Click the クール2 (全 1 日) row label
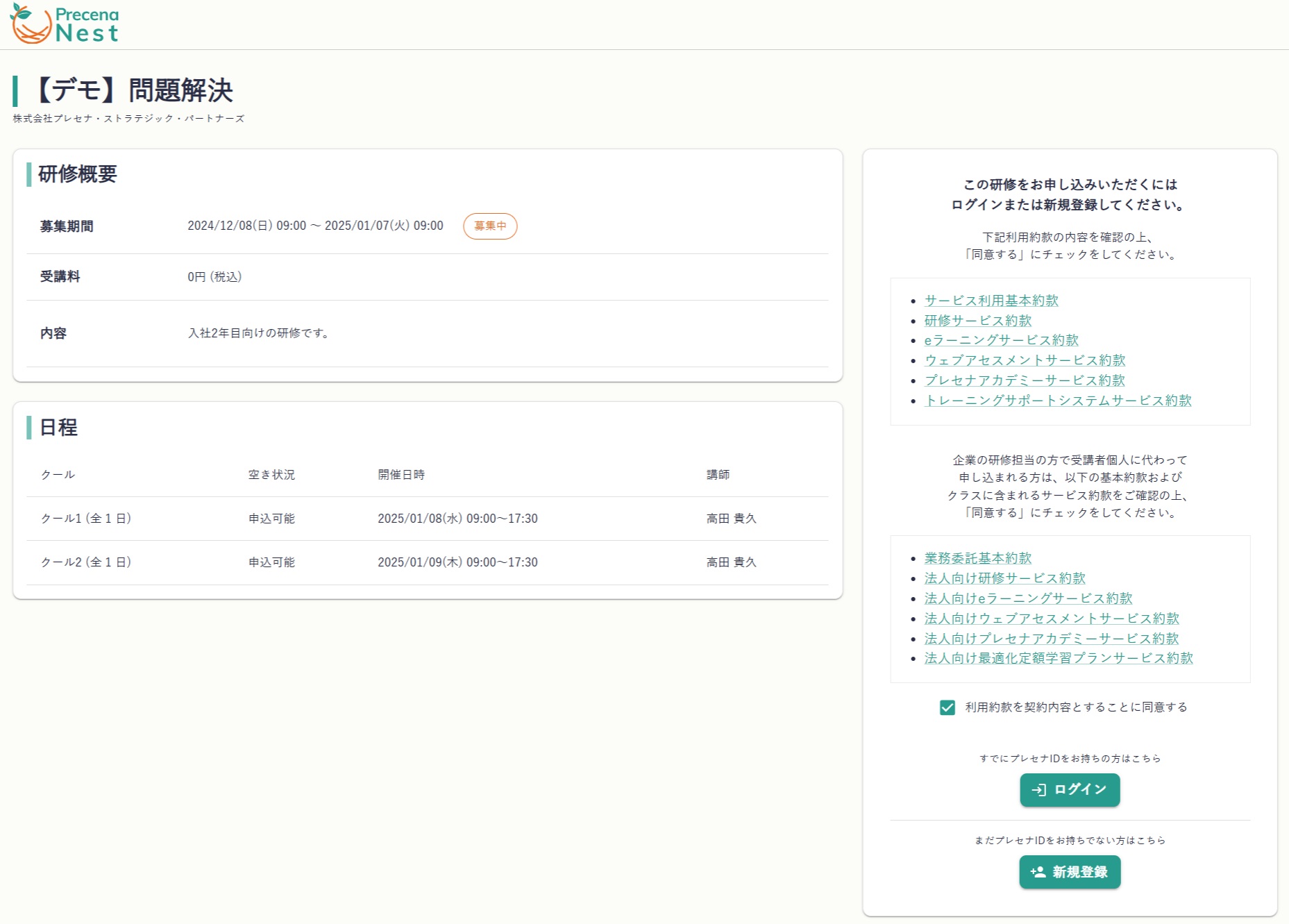 tap(86, 562)
